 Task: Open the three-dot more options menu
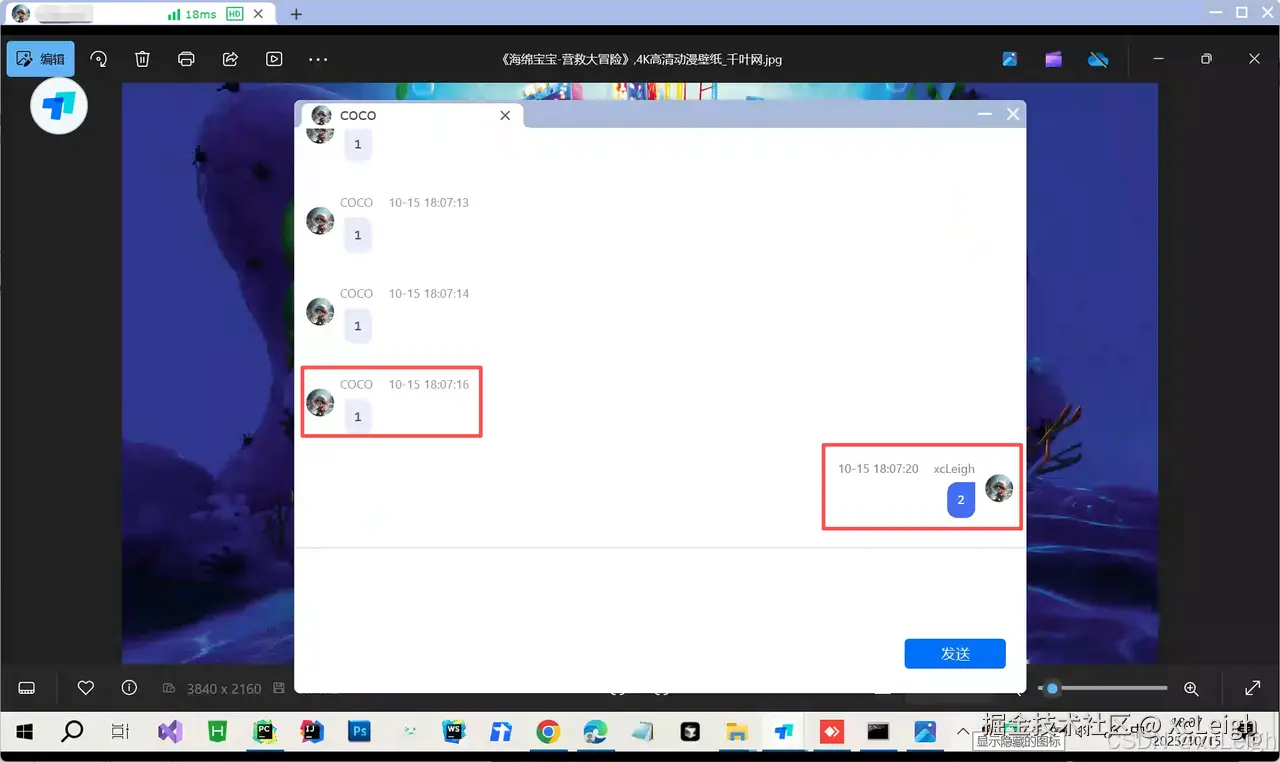click(318, 59)
